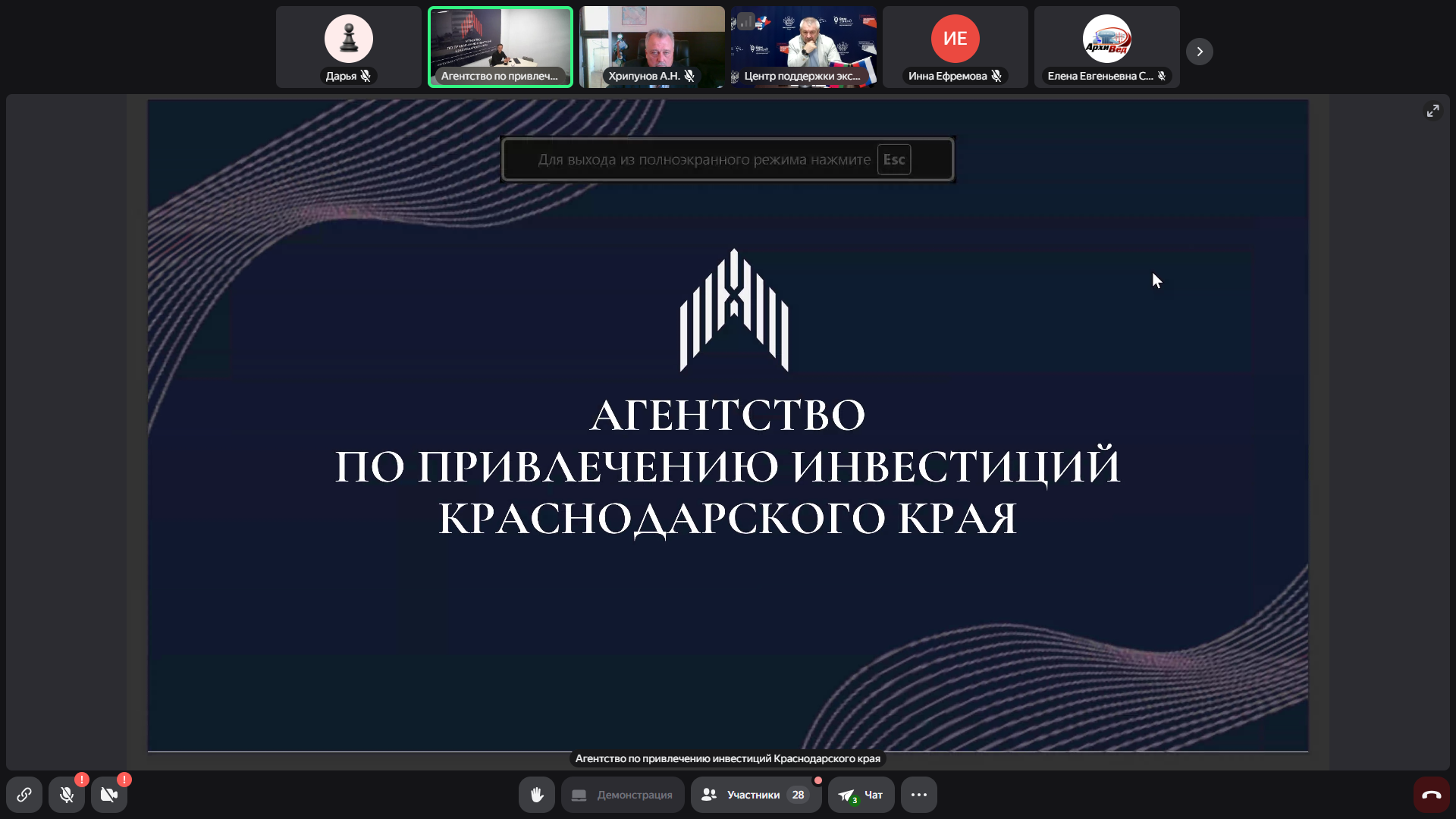1456x819 pixels.
Task: Click the chat unread badge showing 3
Action: pyautogui.click(x=855, y=800)
